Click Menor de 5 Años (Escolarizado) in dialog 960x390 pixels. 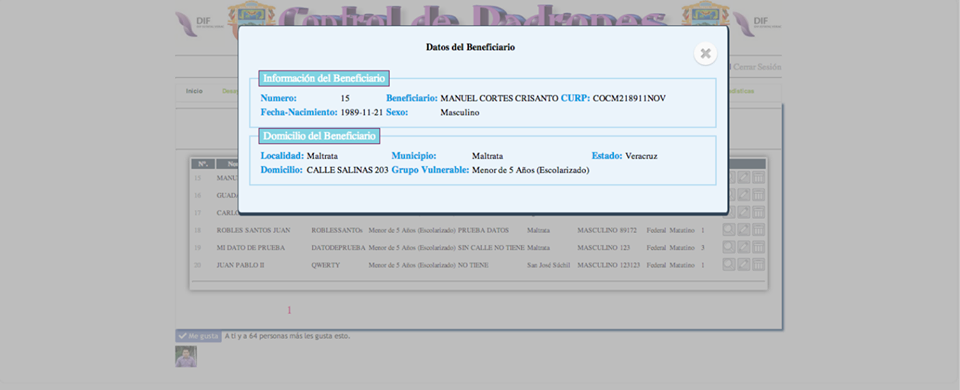coord(530,170)
